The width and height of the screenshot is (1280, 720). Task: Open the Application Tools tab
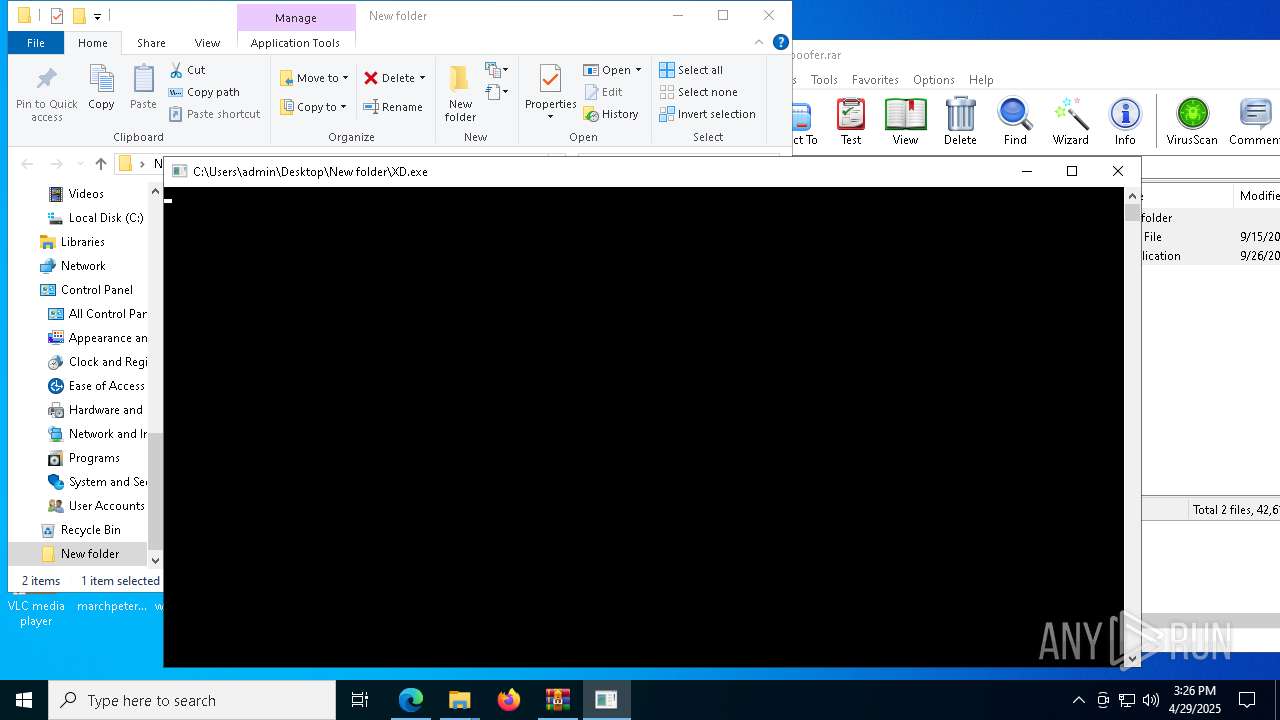point(295,43)
